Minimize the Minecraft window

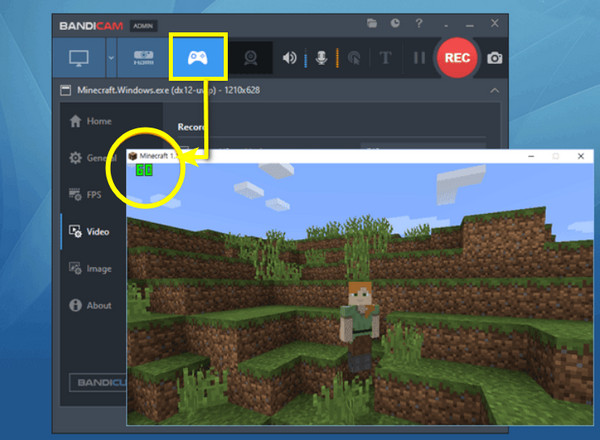[x=531, y=156]
